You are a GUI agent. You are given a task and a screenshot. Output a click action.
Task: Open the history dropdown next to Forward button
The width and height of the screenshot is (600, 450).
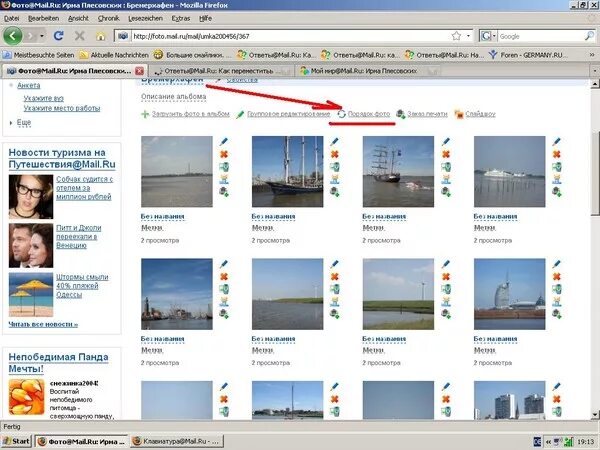(x=42, y=36)
